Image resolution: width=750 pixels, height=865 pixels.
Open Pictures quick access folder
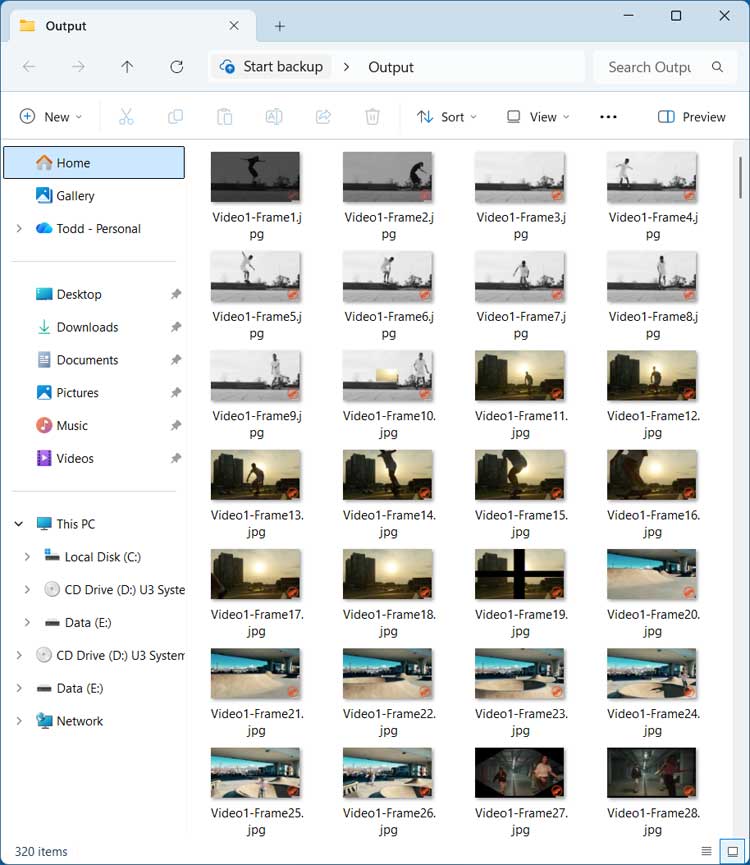click(x=77, y=393)
